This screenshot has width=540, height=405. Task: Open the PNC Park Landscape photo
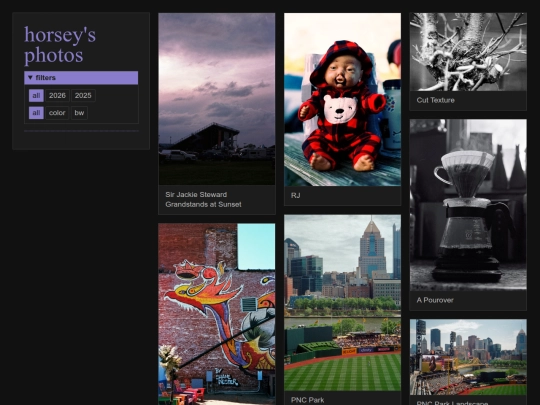point(468,357)
